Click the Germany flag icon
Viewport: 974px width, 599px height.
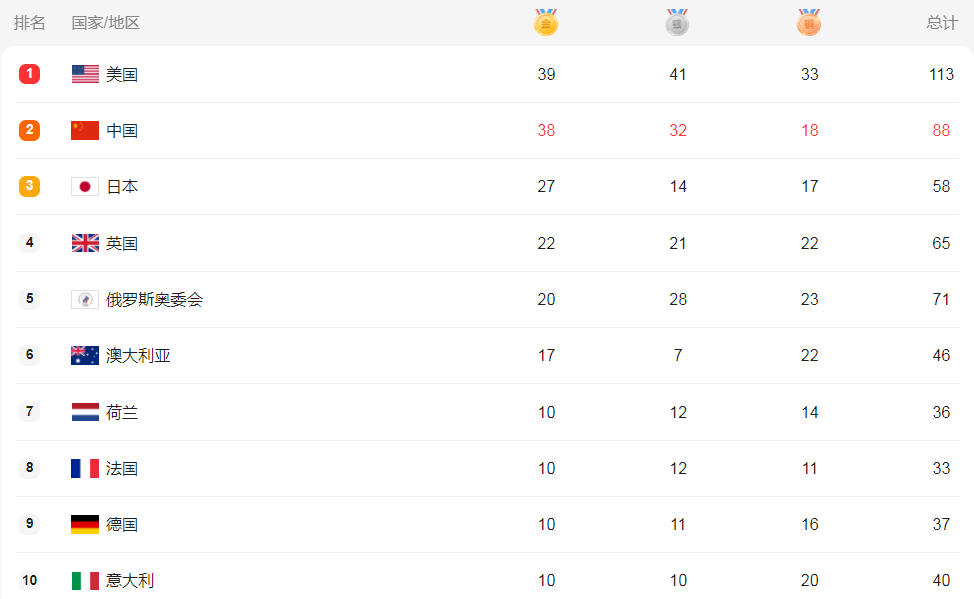(x=85, y=524)
